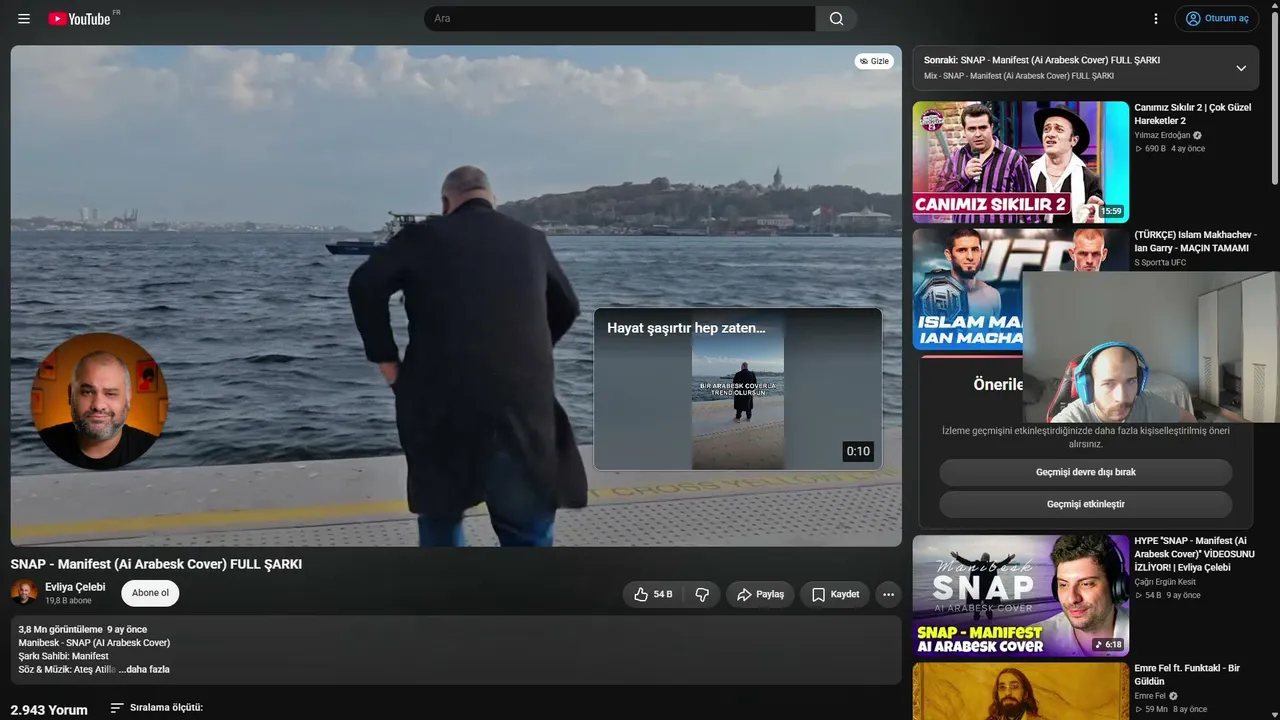This screenshot has height=720, width=1280.
Task: Visit the Çağrı Ergün Kesit channel
Action: (1165, 582)
